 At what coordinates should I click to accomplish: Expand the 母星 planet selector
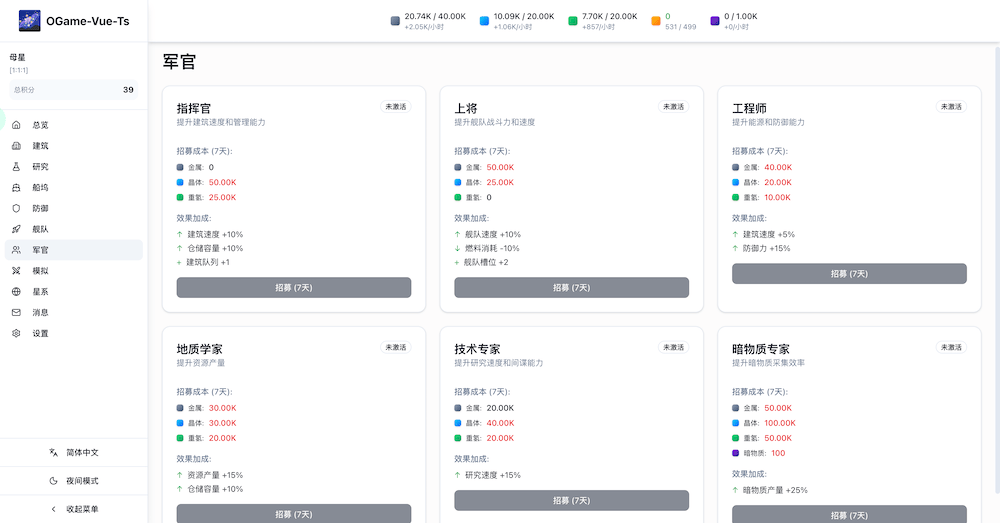tap(73, 63)
